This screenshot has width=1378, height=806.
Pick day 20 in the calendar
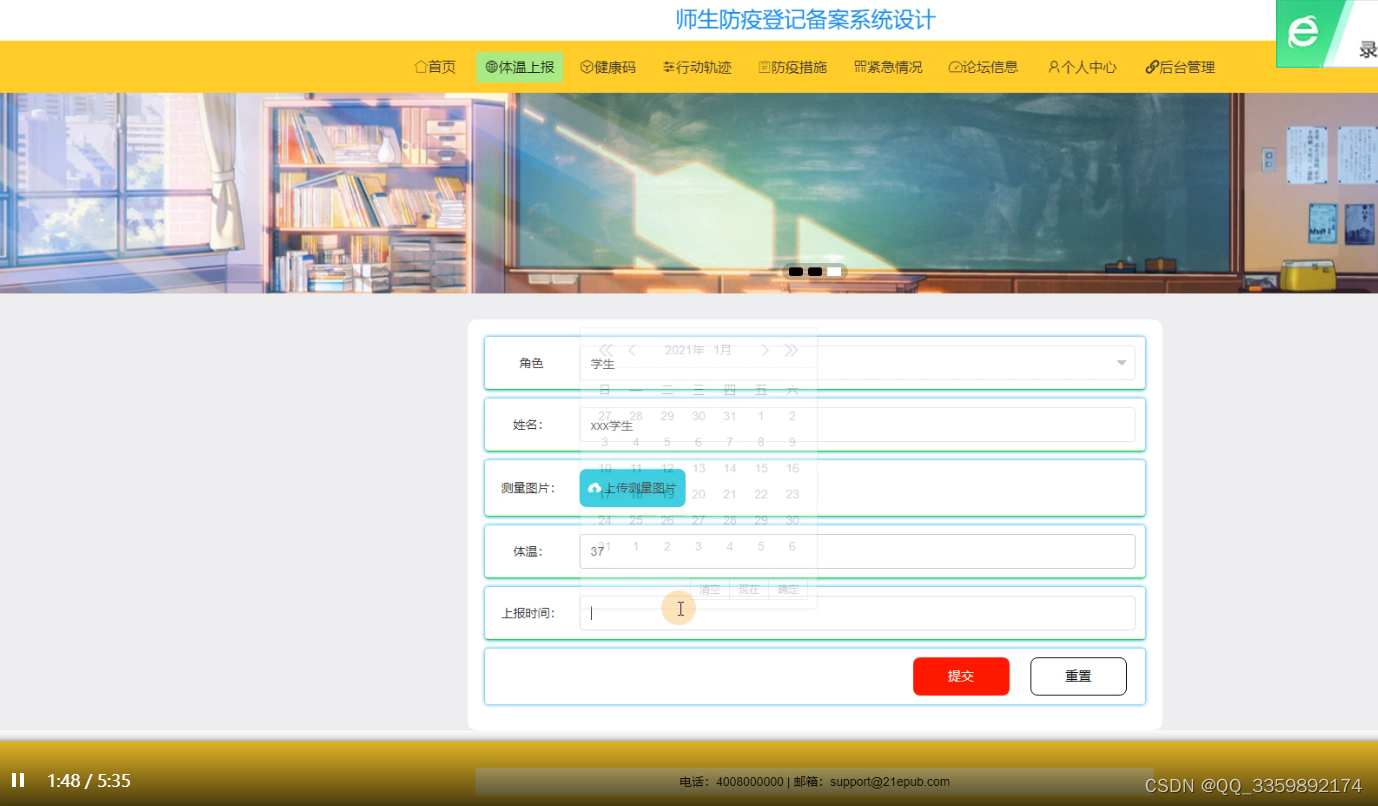point(699,494)
